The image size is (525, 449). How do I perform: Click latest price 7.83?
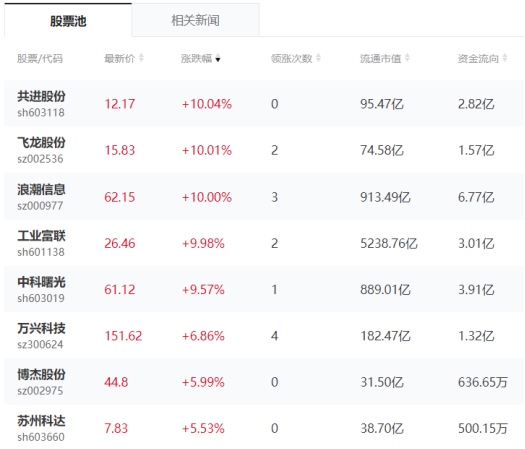116,428
